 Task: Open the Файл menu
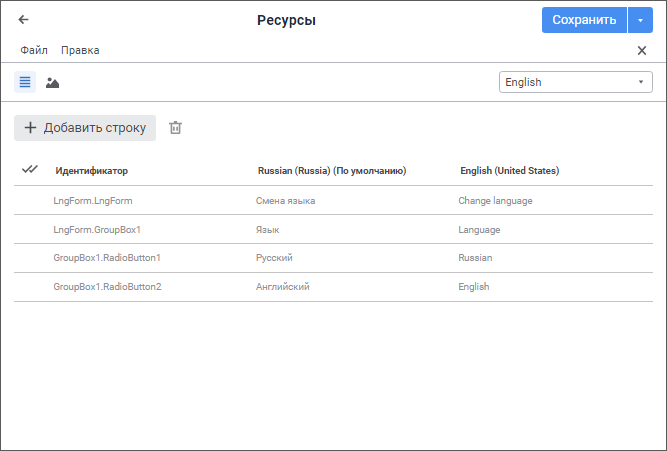click(x=34, y=50)
